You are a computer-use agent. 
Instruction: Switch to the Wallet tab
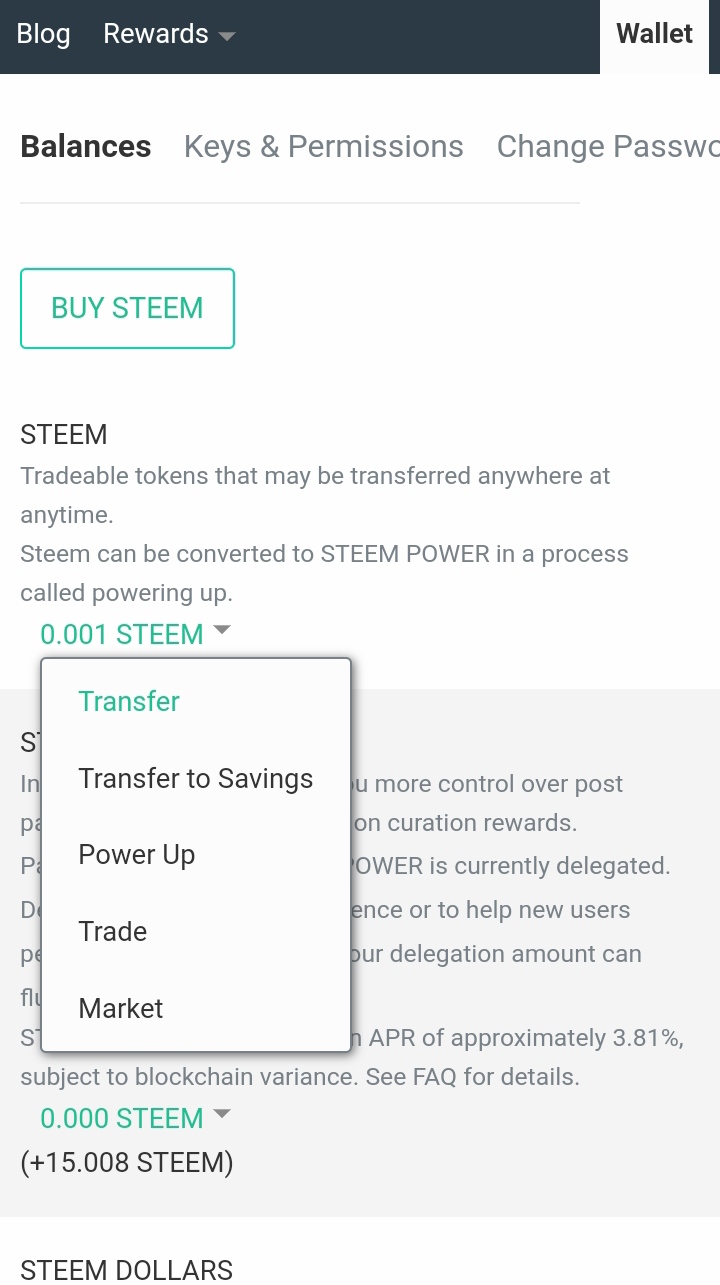(655, 34)
